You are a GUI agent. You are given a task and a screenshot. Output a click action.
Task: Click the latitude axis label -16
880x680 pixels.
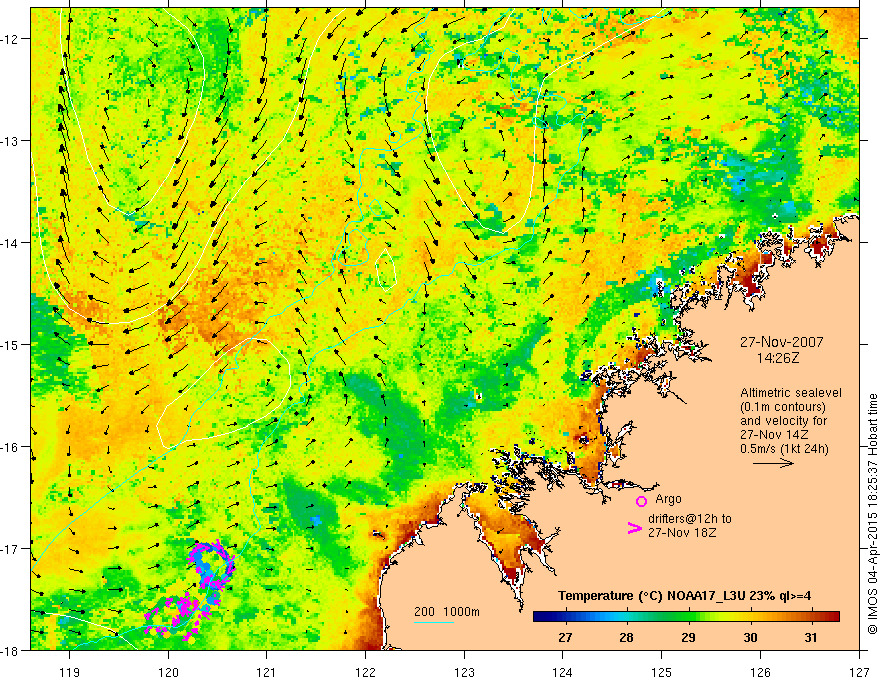pos(11,447)
